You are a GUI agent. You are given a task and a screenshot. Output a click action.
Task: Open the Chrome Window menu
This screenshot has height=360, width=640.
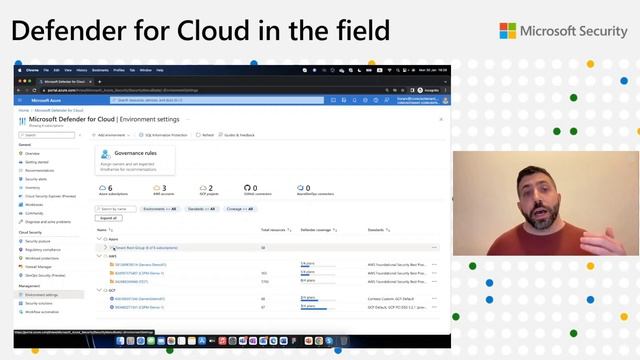pyautogui.click(x=146, y=70)
